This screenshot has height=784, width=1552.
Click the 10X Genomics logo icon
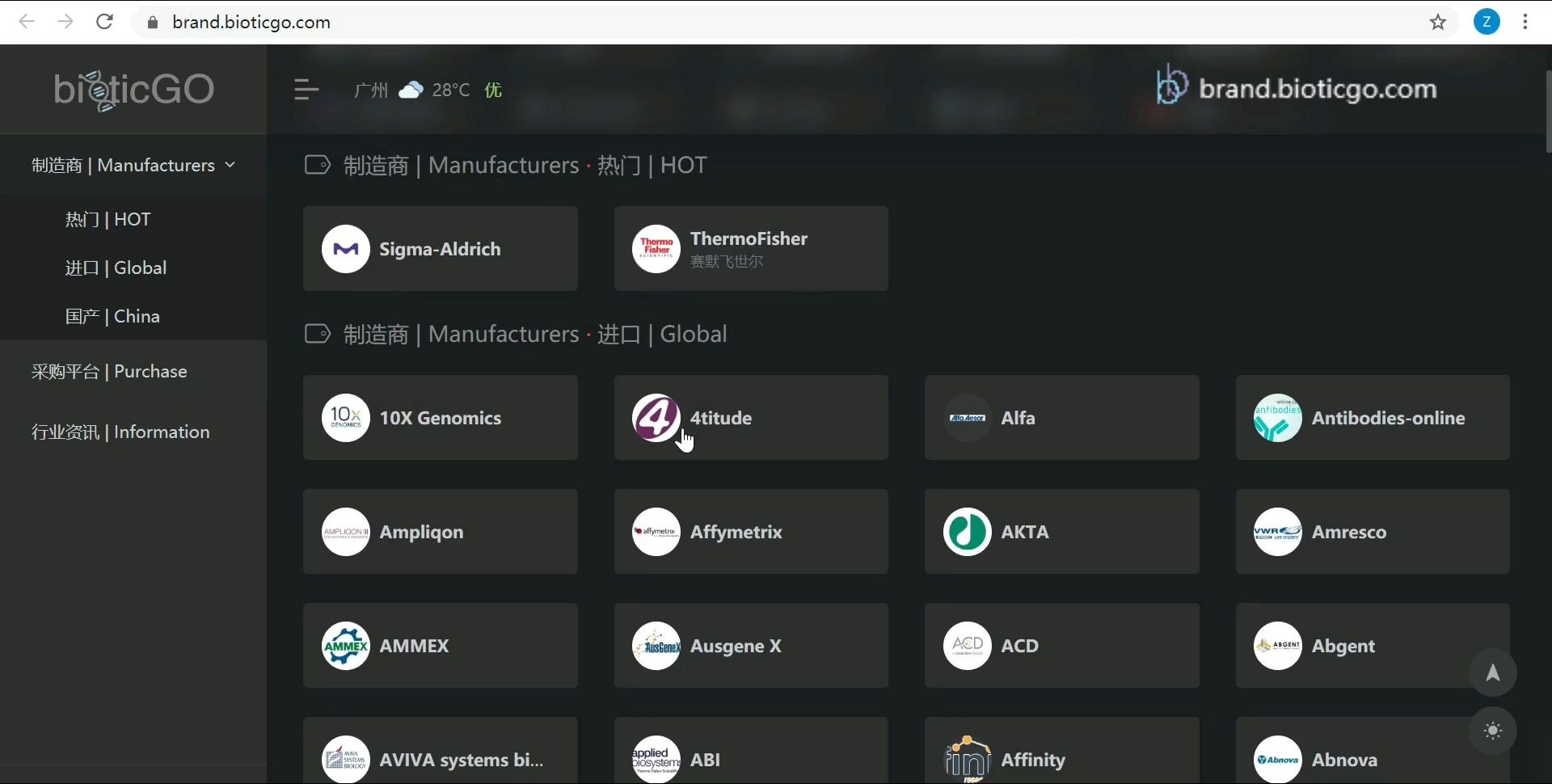pos(346,418)
